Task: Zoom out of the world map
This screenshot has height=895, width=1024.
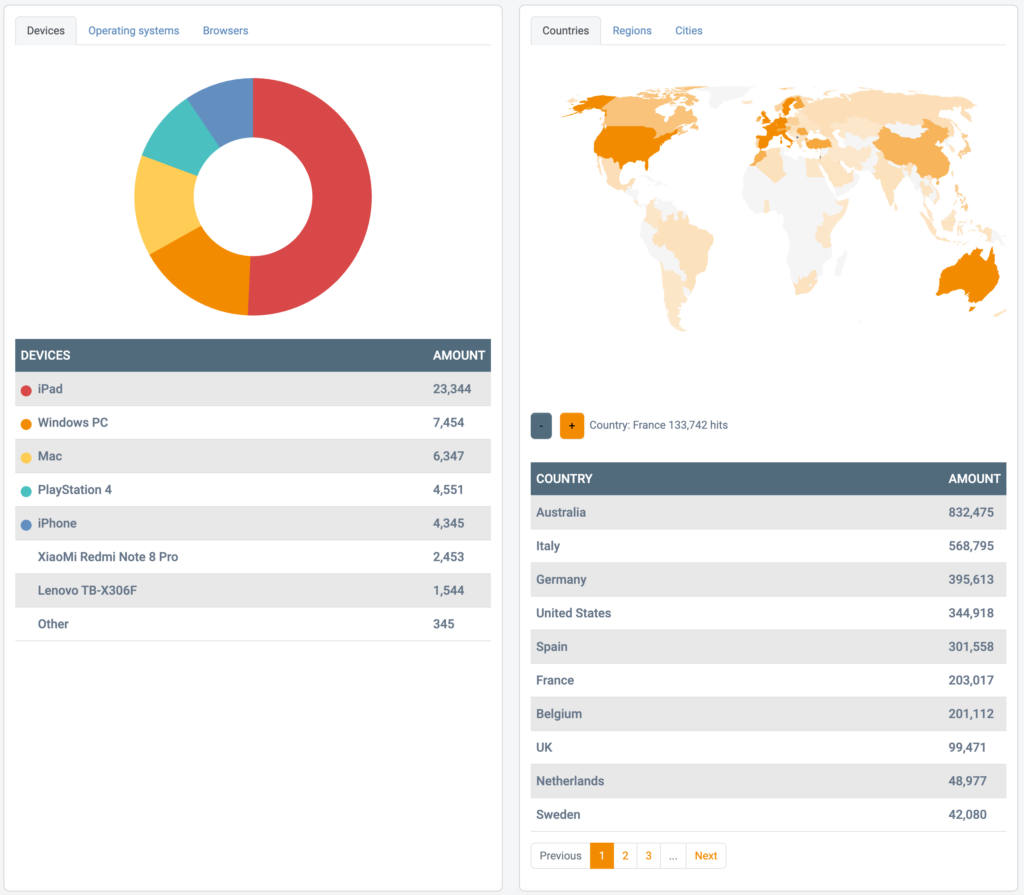Action: click(540, 425)
